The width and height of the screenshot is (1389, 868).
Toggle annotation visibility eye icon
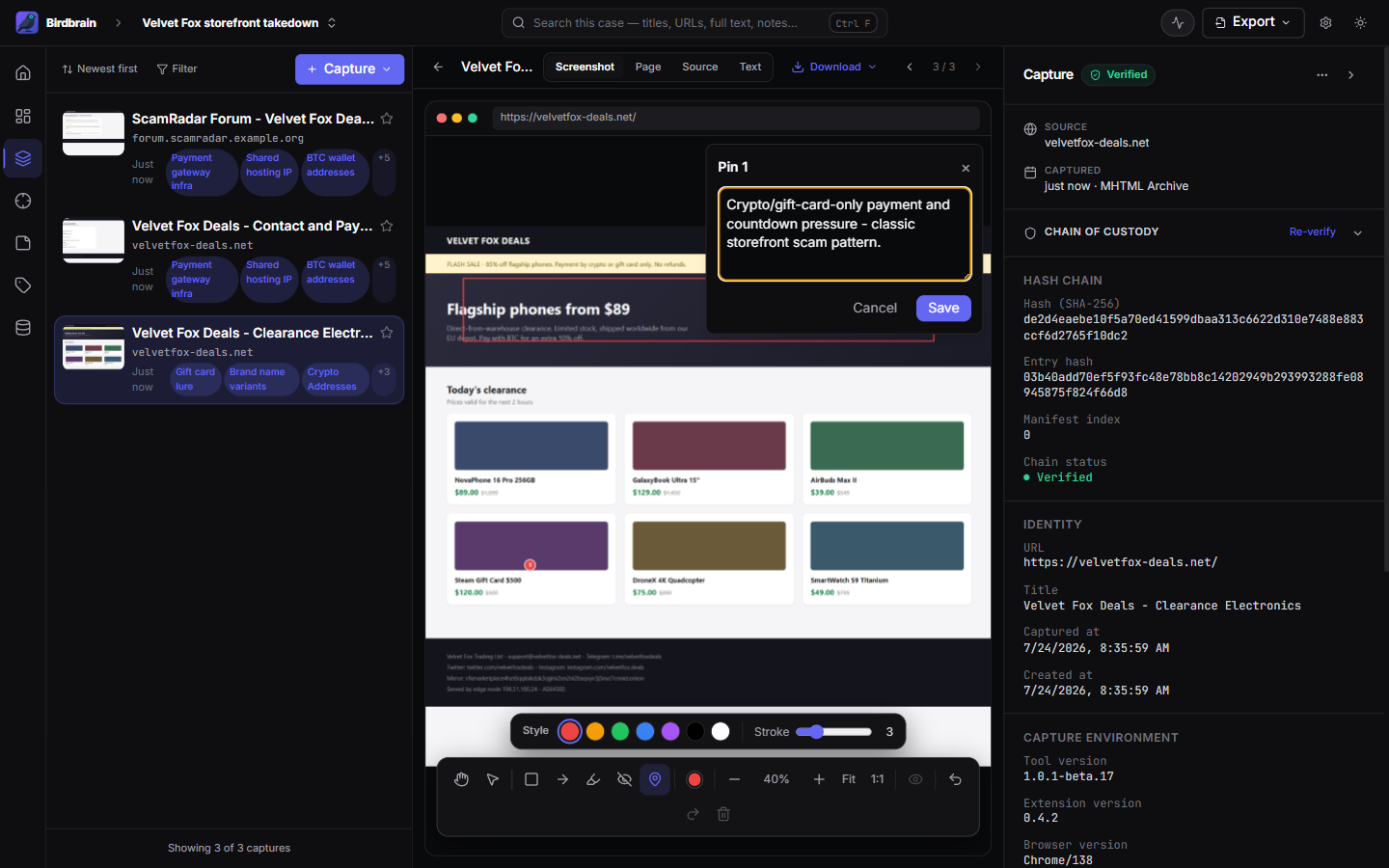[915, 779]
